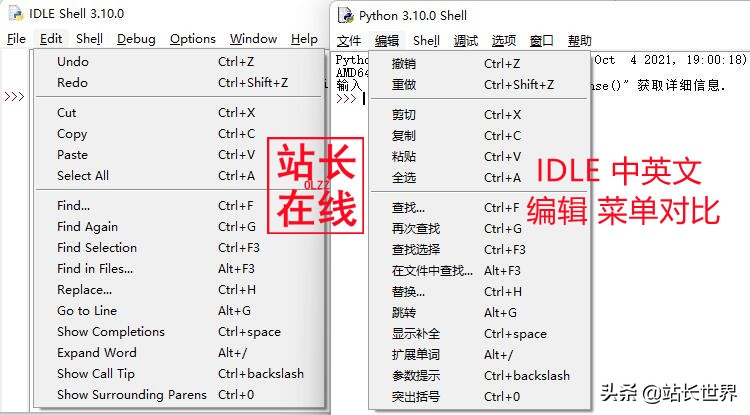Choose 重做 from the 编辑 menu
The width and height of the screenshot is (750, 415).
479,85
